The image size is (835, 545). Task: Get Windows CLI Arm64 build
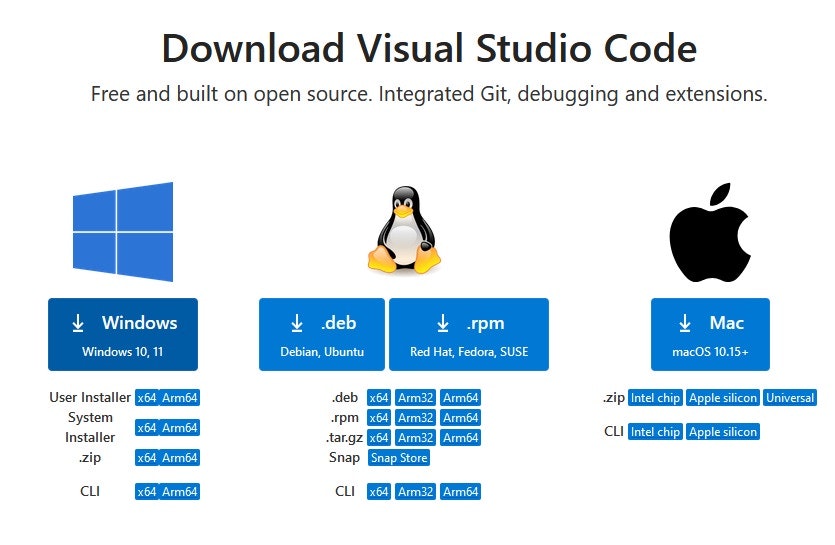(179, 491)
